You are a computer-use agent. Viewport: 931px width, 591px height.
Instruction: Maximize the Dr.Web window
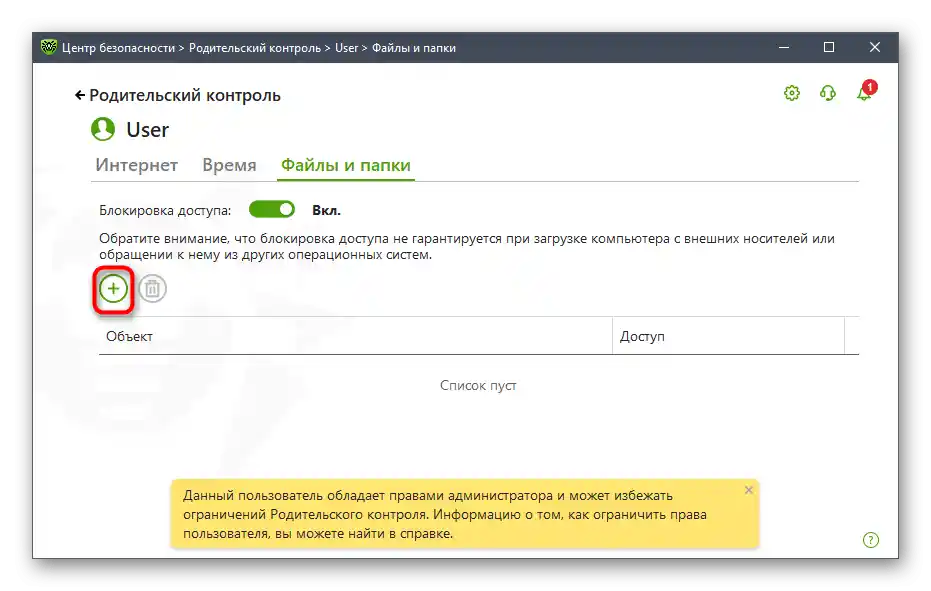tap(829, 48)
